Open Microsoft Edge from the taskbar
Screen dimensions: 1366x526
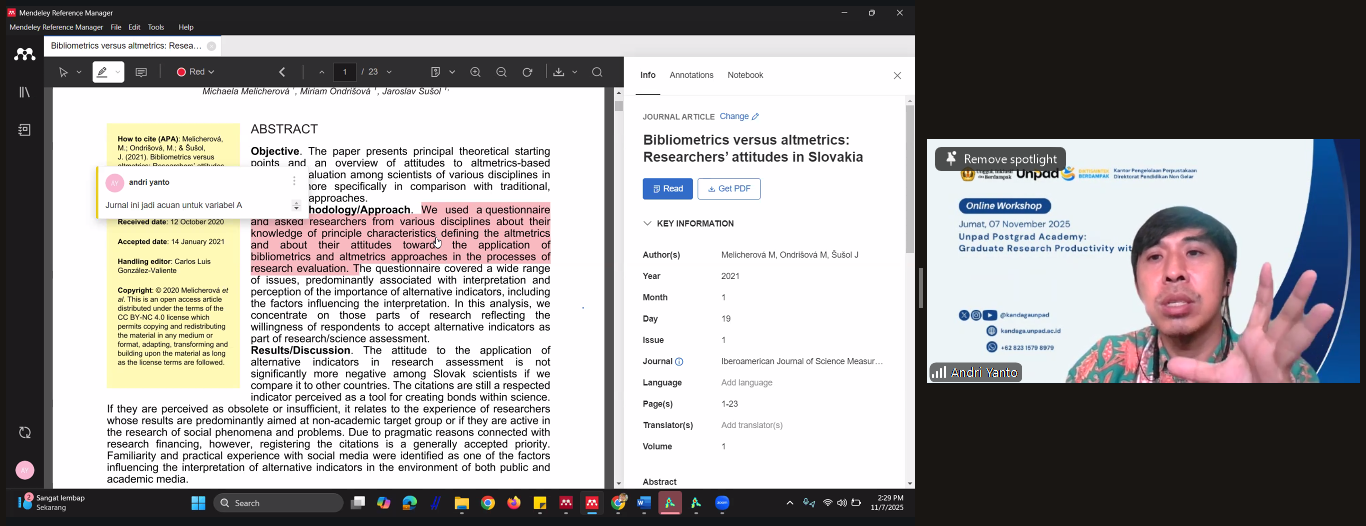410,503
